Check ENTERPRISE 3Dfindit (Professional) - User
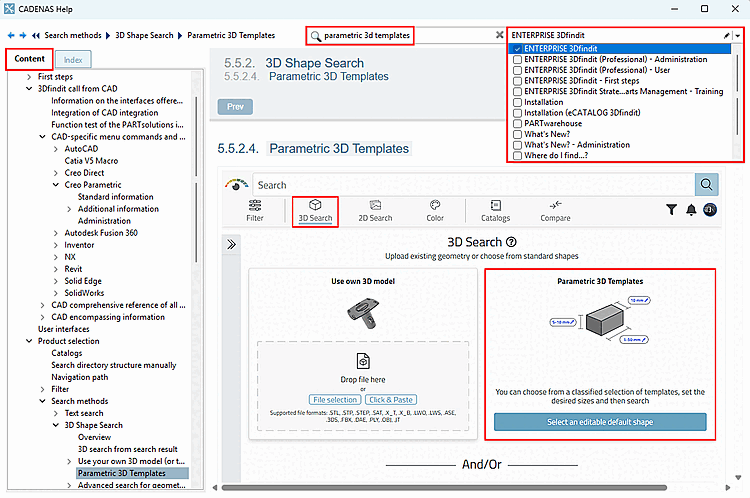 click(x=517, y=70)
